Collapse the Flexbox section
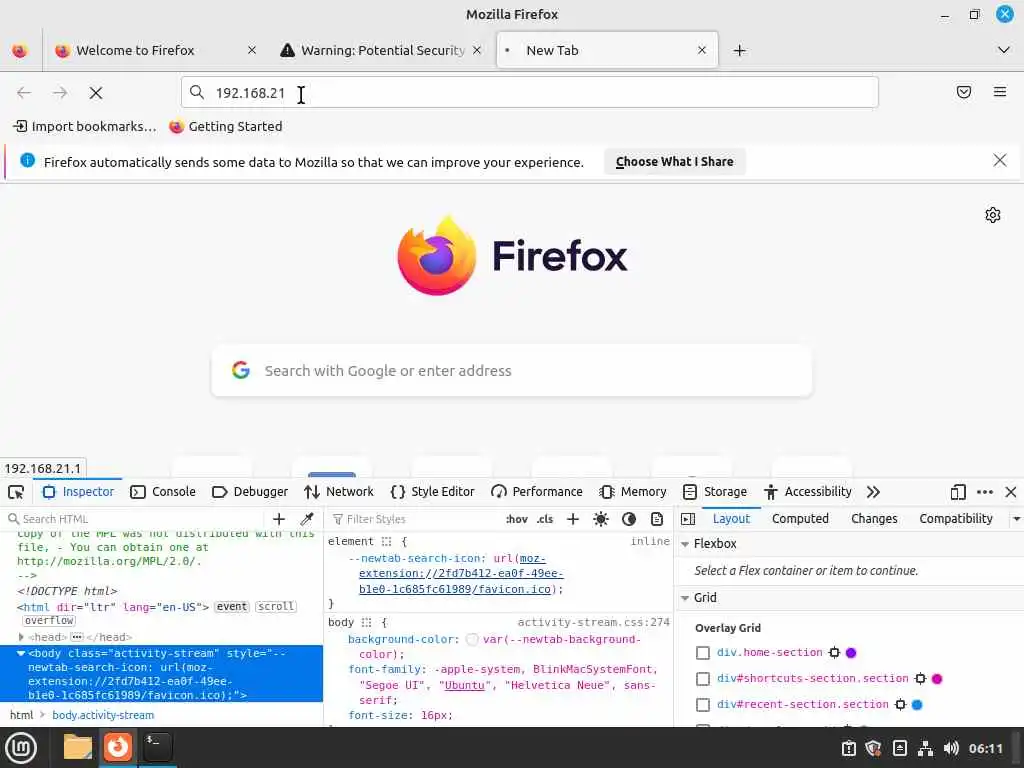 click(x=685, y=544)
